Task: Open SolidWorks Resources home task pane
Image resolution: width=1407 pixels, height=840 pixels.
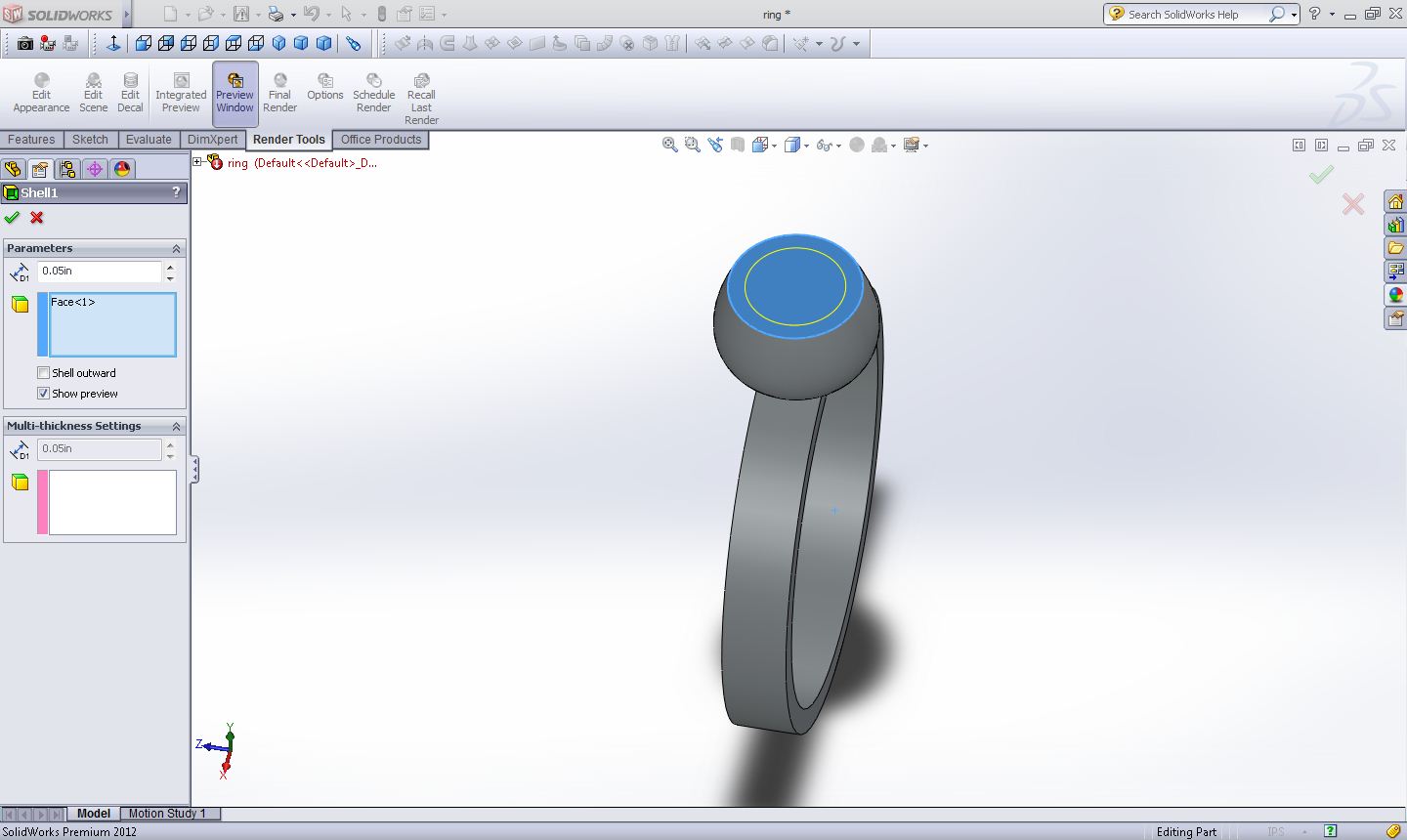Action: (x=1395, y=202)
